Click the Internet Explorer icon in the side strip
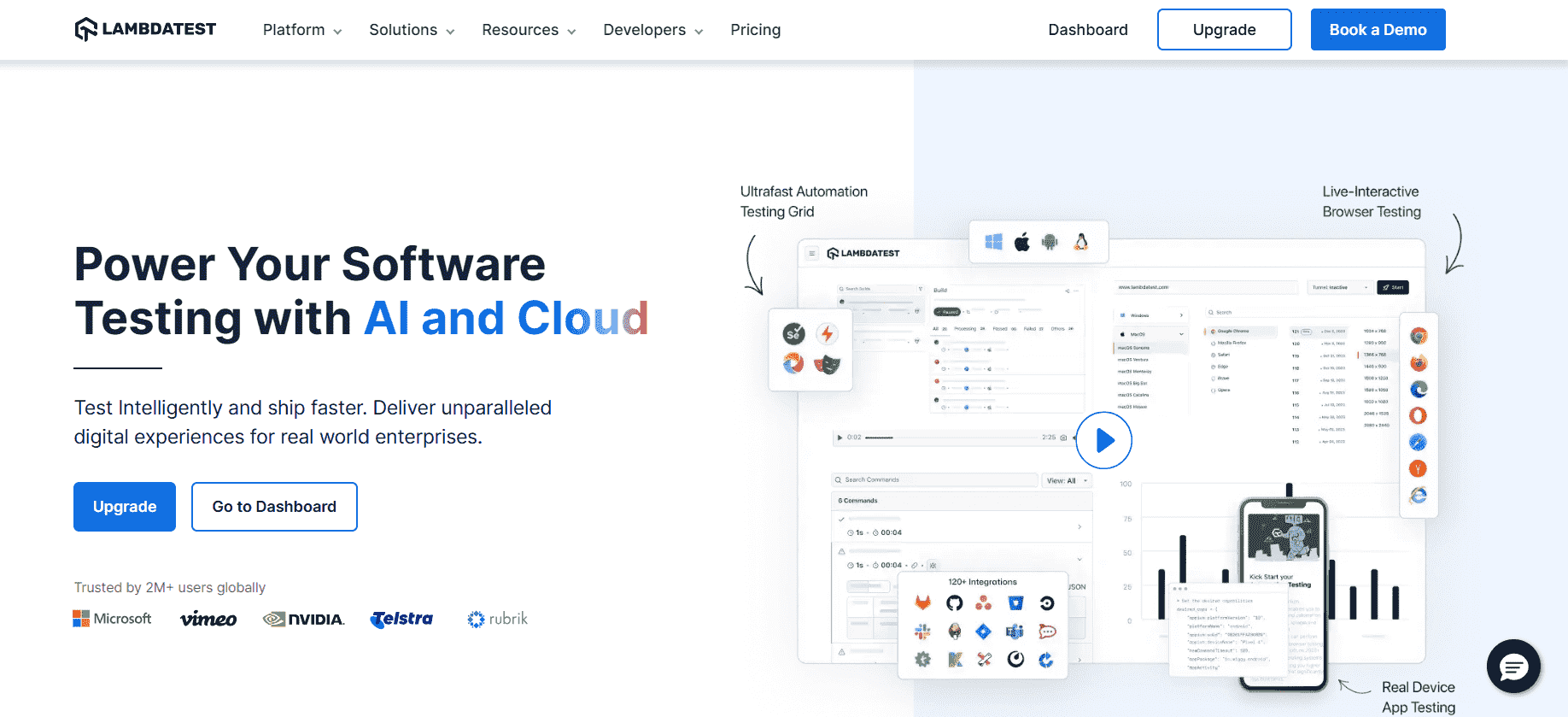Image resolution: width=1568 pixels, height=717 pixels. (1419, 495)
